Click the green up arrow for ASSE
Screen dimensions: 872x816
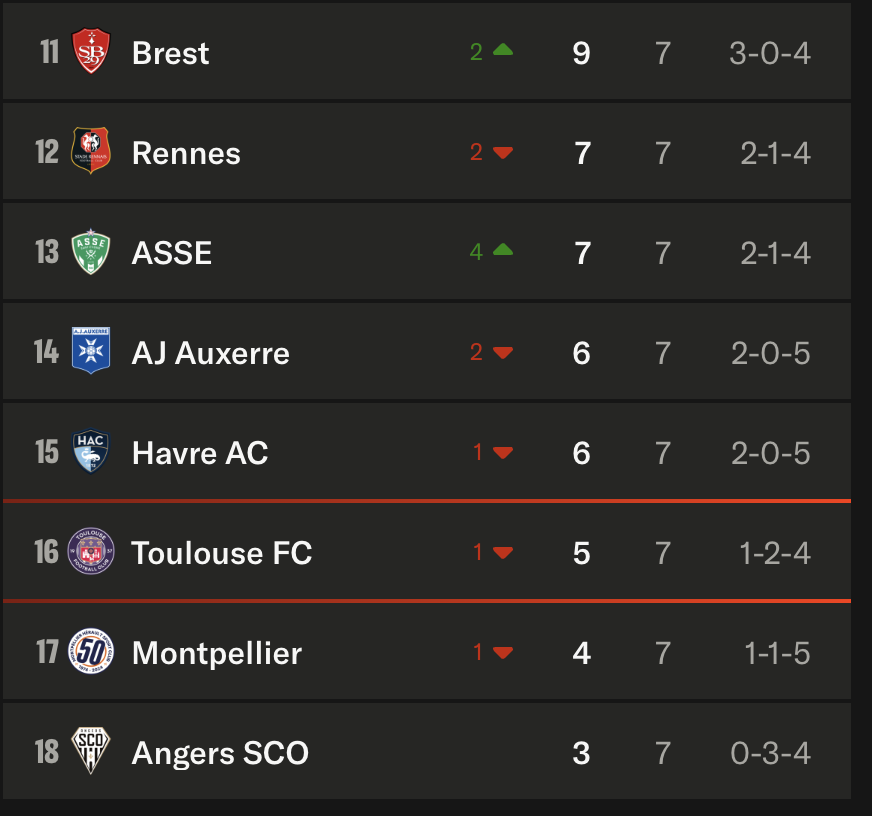pyautogui.click(x=503, y=250)
